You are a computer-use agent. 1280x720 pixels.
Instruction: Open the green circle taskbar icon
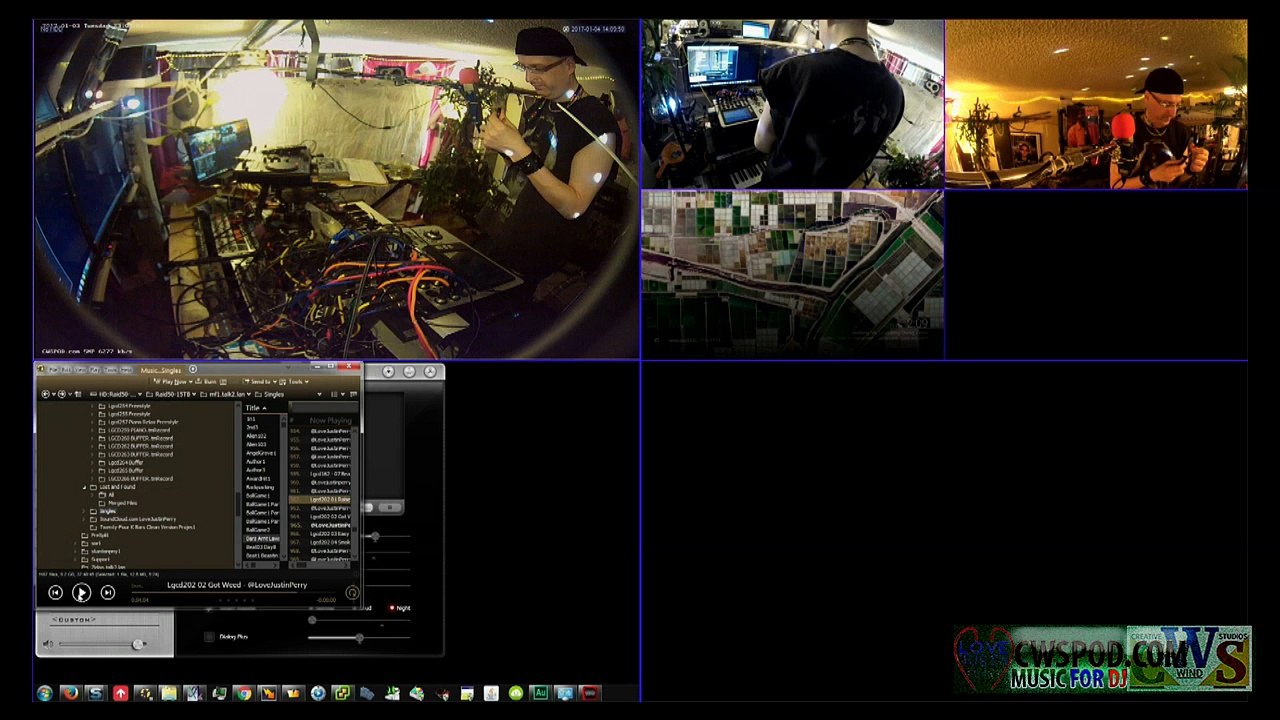[x=515, y=693]
